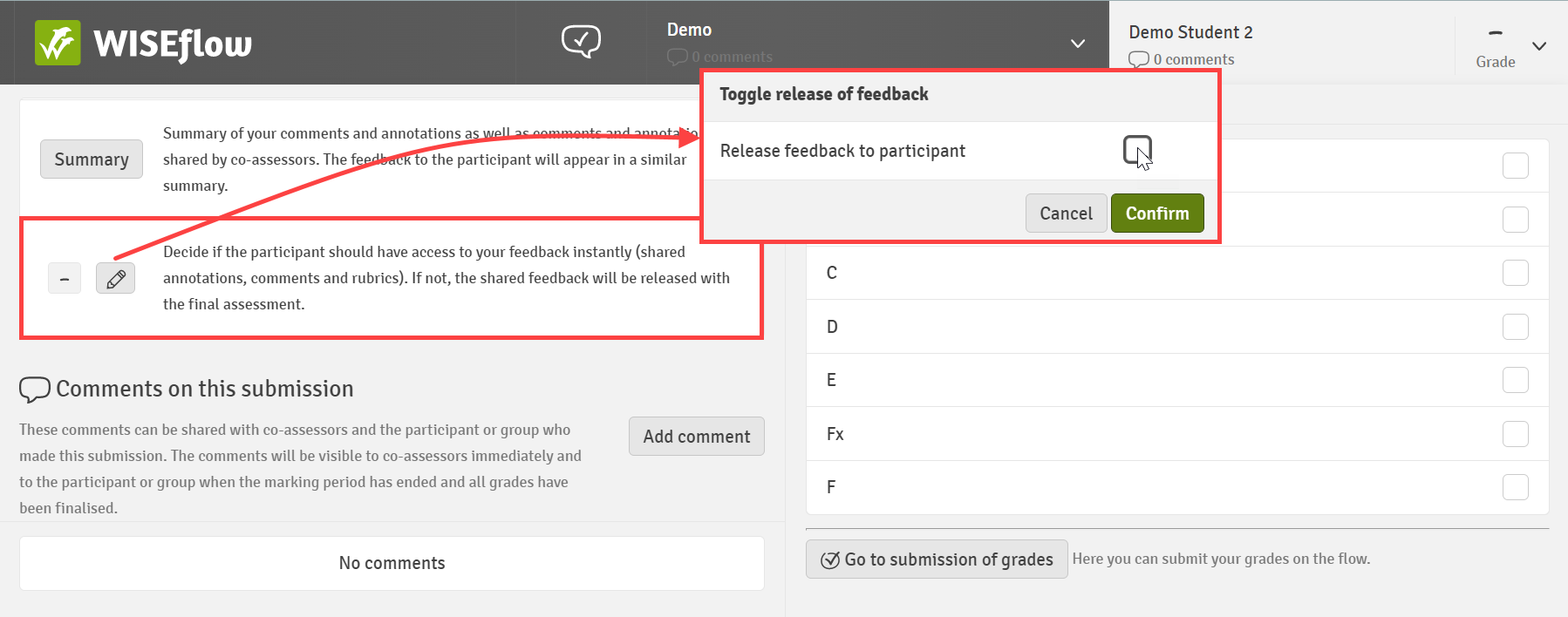Click Add comment button
Screen dimensions: 1568x617
pos(697,437)
